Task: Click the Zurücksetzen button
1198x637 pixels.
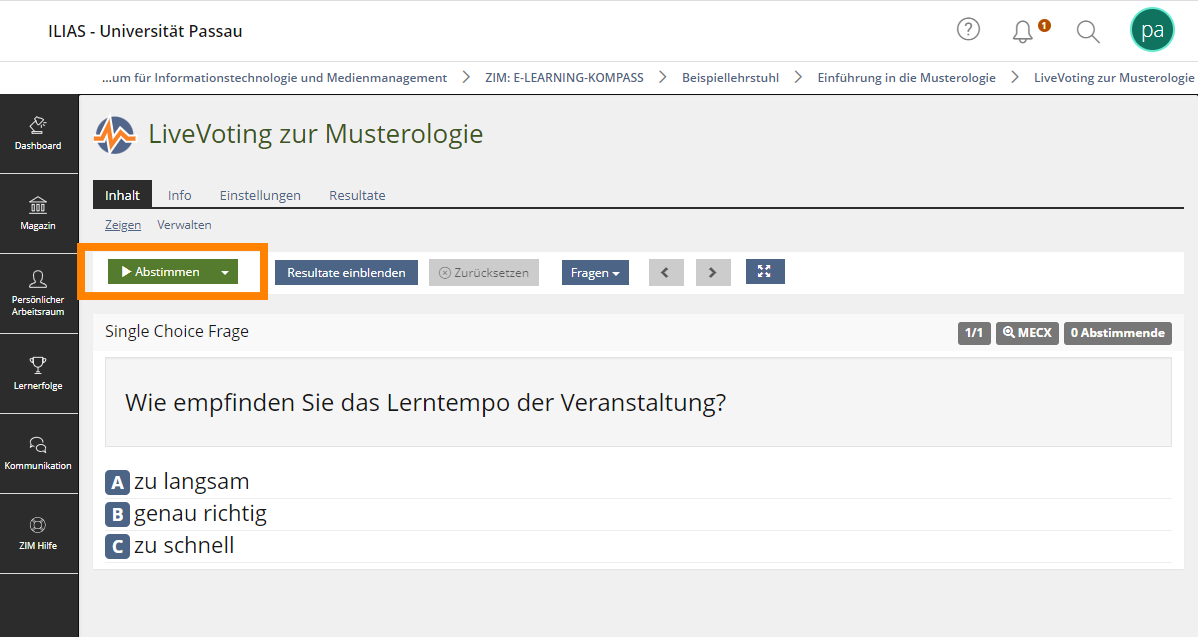Action: tap(484, 273)
